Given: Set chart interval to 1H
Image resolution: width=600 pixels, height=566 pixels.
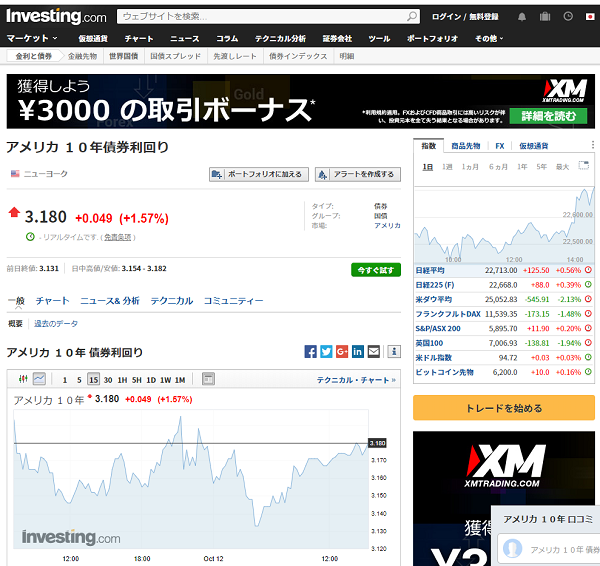Looking at the screenshot, I should [x=122, y=380].
